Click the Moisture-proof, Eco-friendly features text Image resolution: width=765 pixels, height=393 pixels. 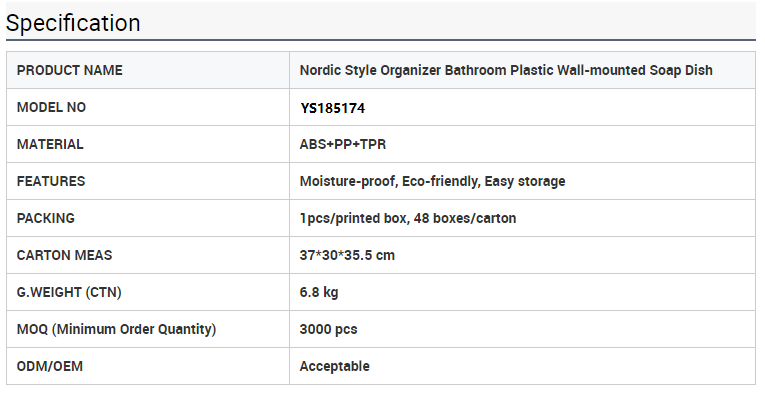click(432, 181)
